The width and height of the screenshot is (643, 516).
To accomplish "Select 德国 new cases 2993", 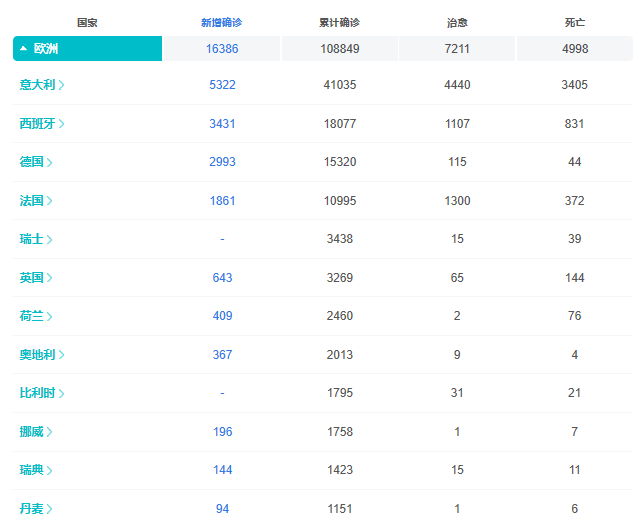I will pyautogui.click(x=222, y=162).
